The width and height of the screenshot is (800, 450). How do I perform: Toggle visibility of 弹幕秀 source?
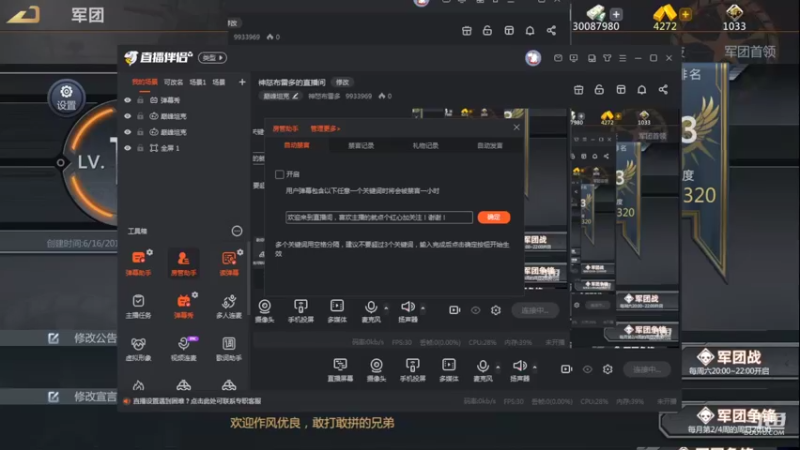128,101
